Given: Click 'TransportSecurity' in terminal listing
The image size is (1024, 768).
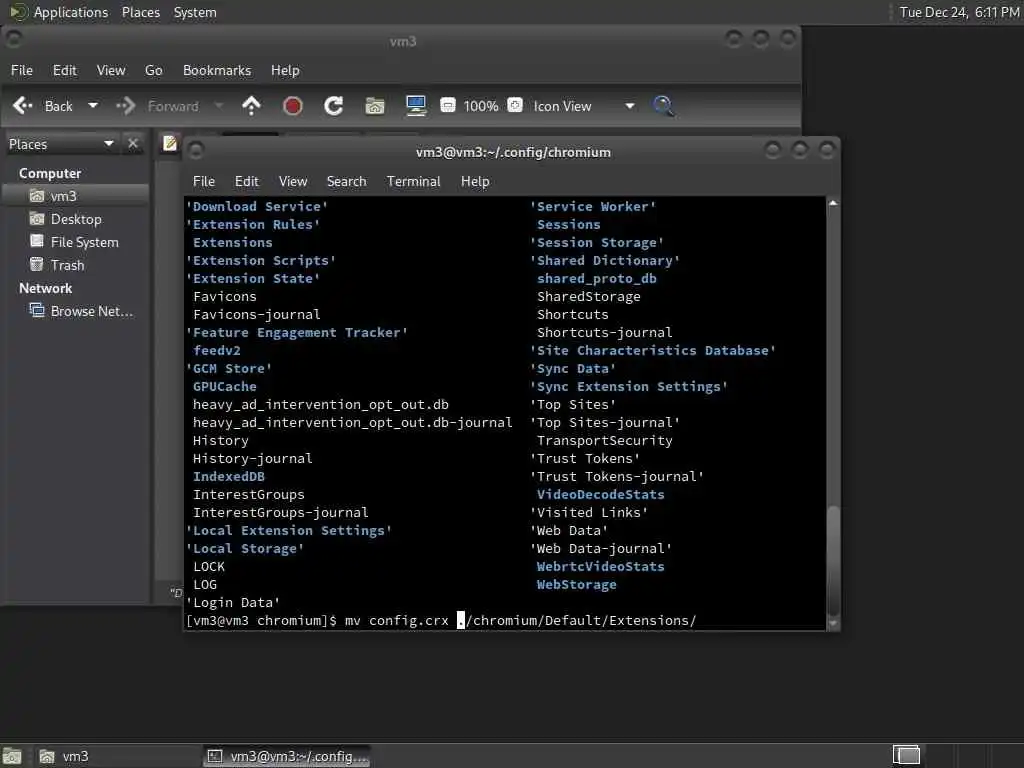Looking at the screenshot, I should click(x=605, y=441).
